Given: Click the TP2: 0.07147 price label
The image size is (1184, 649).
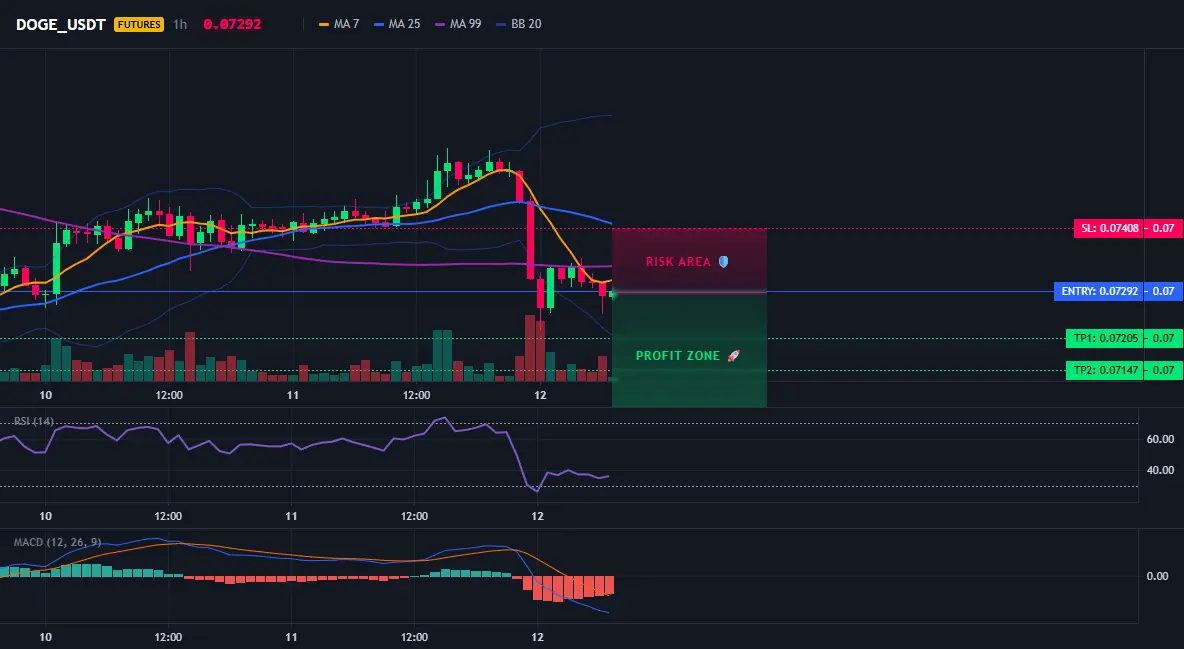Looking at the screenshot, I should pyautogui.click(x=1104, y=370).
